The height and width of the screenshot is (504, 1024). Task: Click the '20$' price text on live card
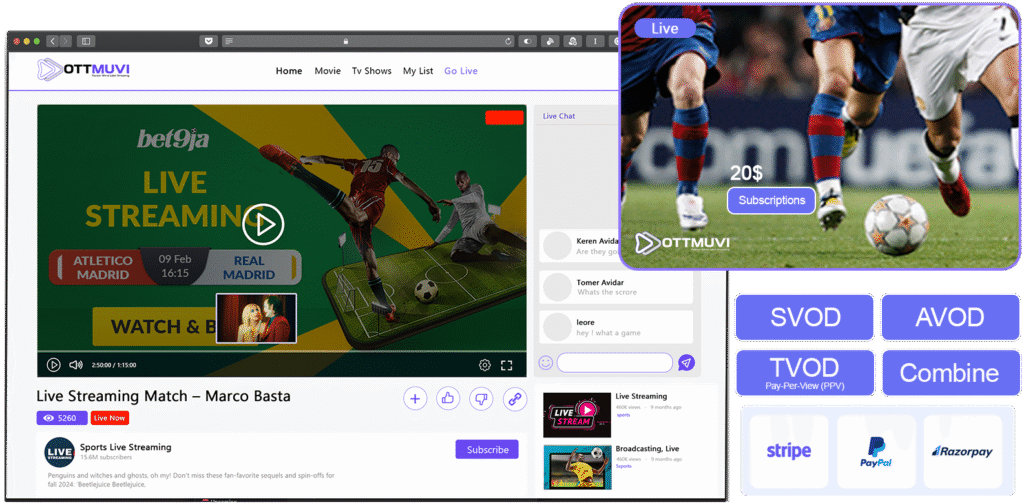746,173
